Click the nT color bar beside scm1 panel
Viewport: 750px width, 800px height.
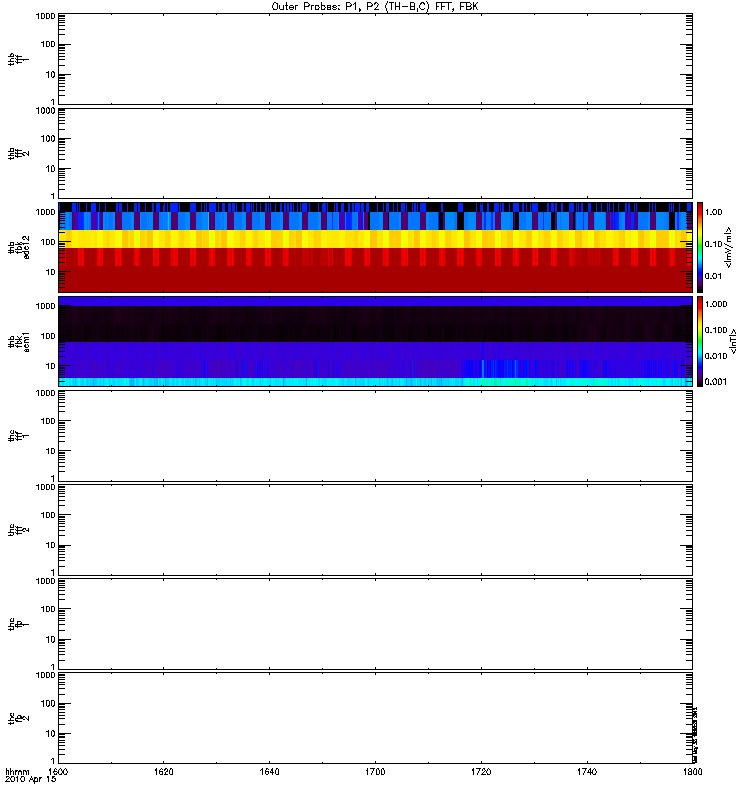(700, 341)
